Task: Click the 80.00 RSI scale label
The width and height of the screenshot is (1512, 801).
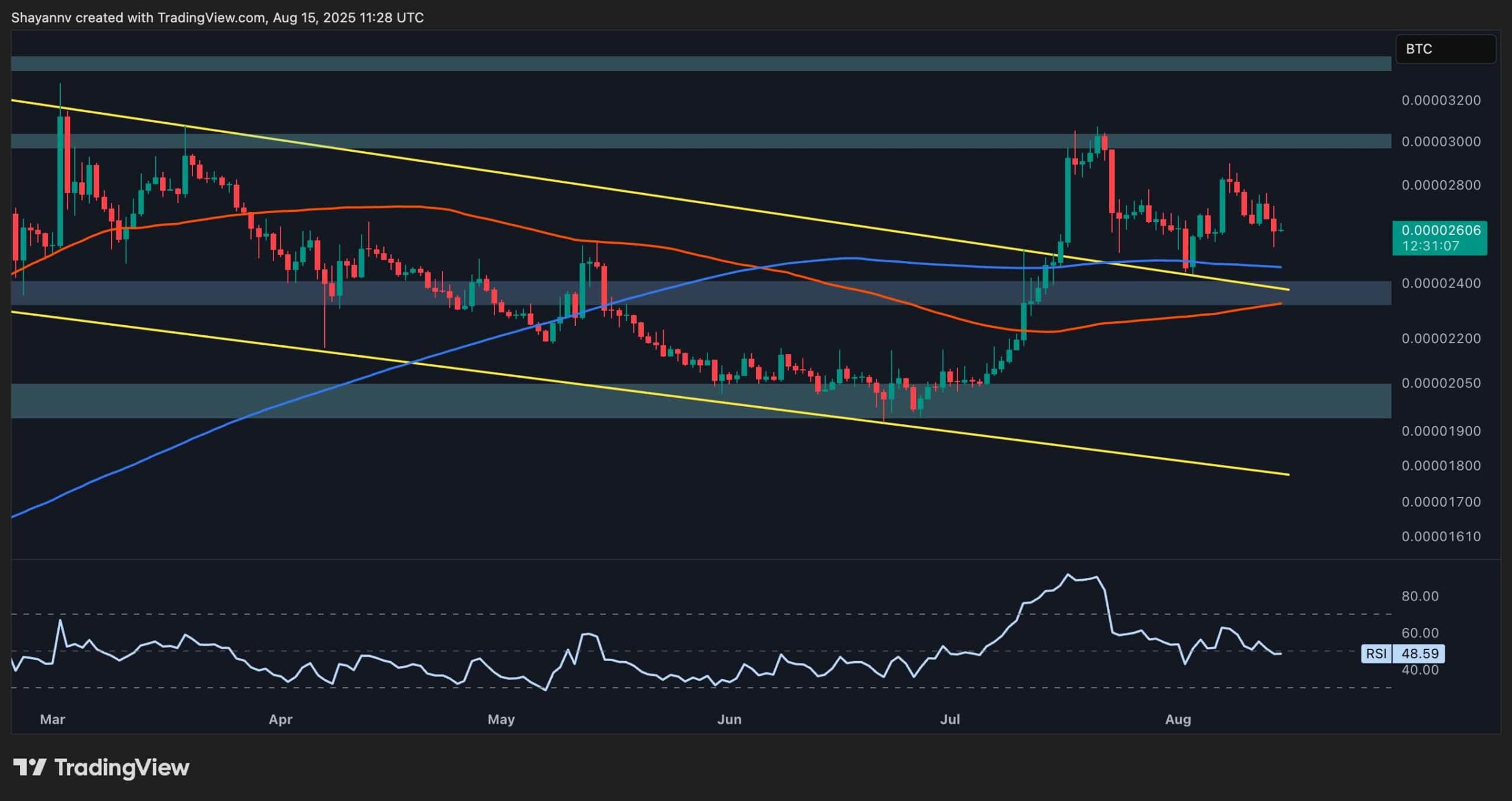Action: (1420, 596)
